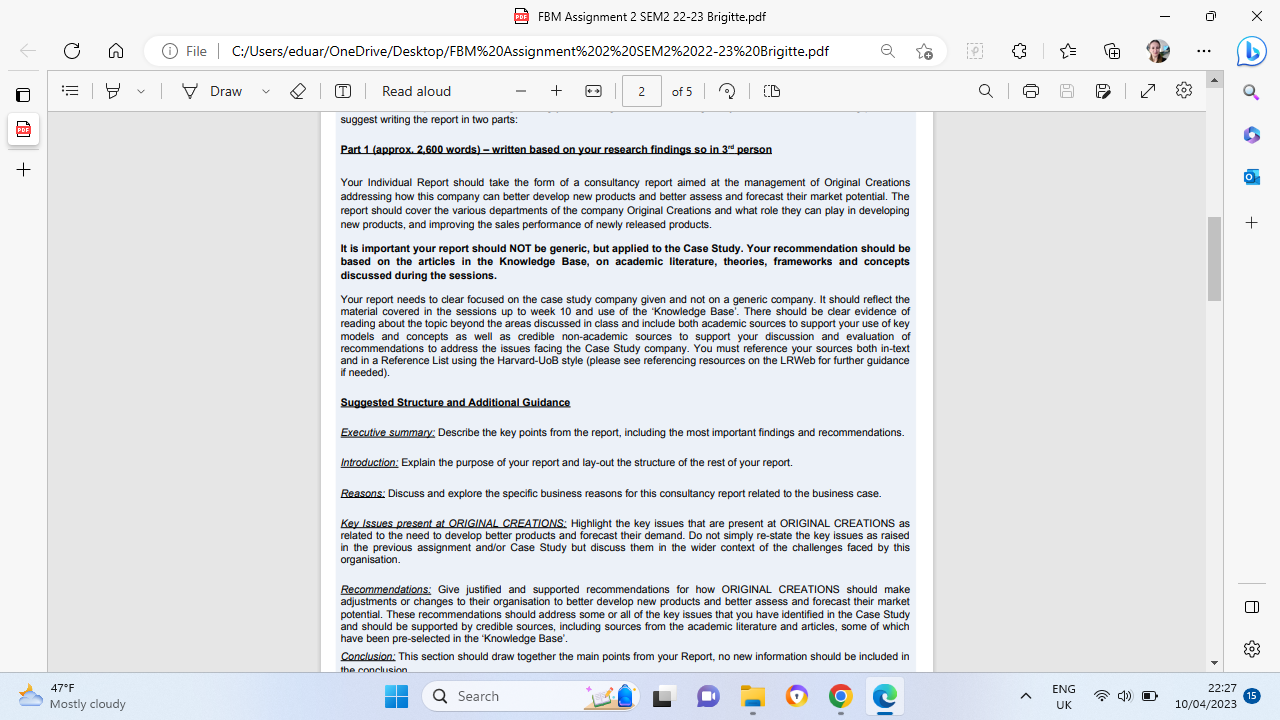Open the Draw pen options dropdown
Viewport: 1280px width, 720px height.
point(265,91)
